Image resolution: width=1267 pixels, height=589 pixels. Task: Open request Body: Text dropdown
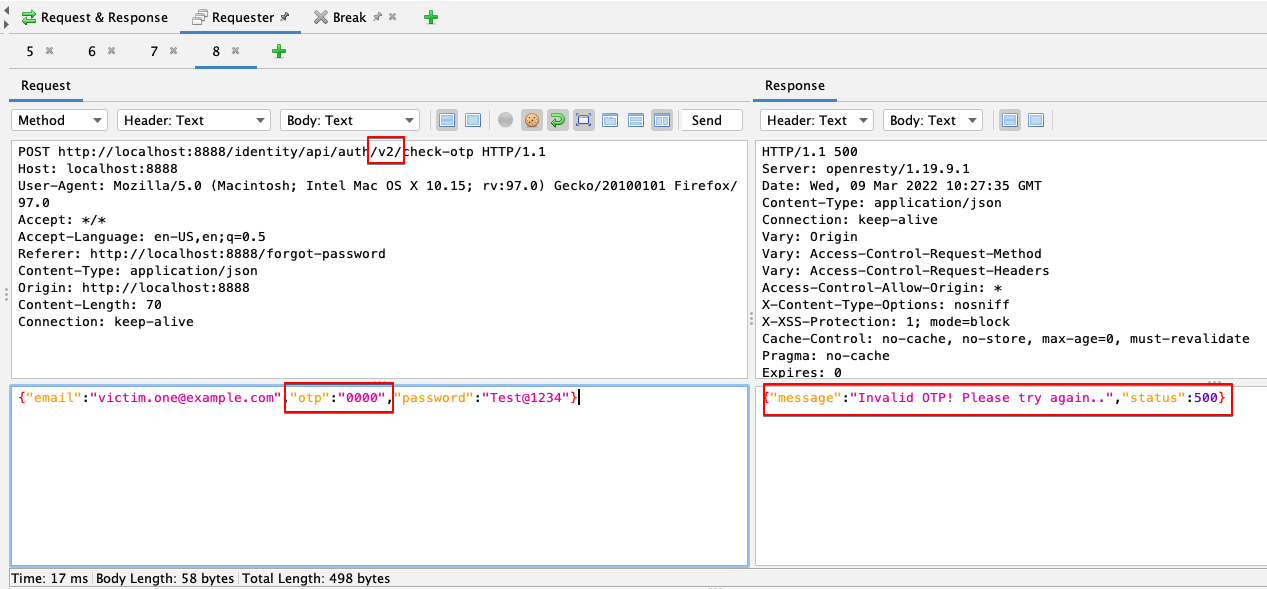(350, 120)
